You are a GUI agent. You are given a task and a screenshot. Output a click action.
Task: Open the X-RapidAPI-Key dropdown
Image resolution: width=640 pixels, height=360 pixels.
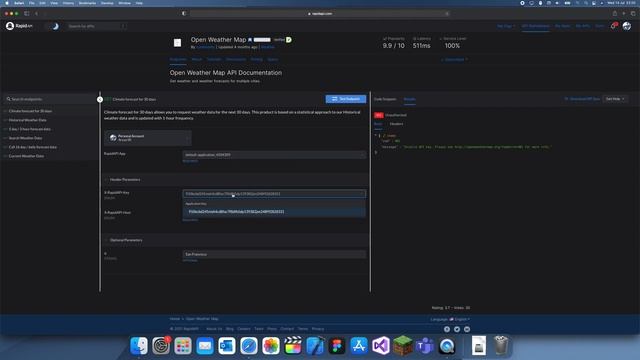(274, 194)
